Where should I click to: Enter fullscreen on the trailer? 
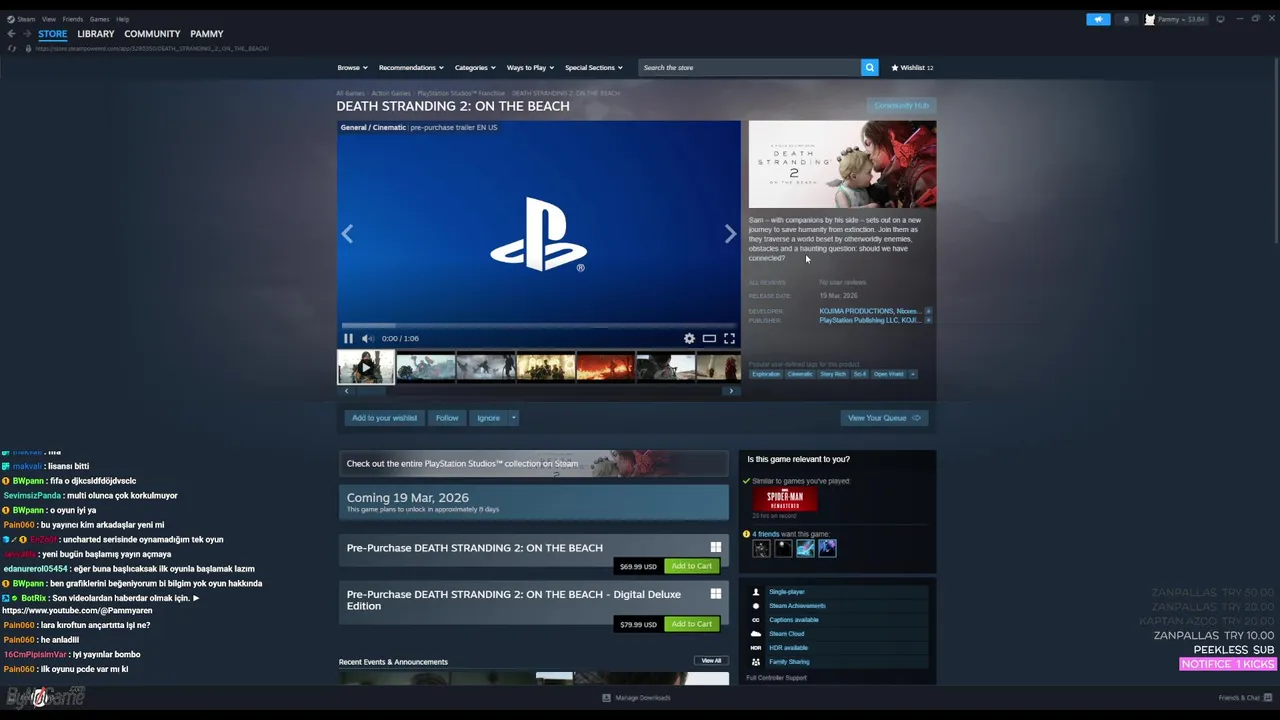point(729,338)
